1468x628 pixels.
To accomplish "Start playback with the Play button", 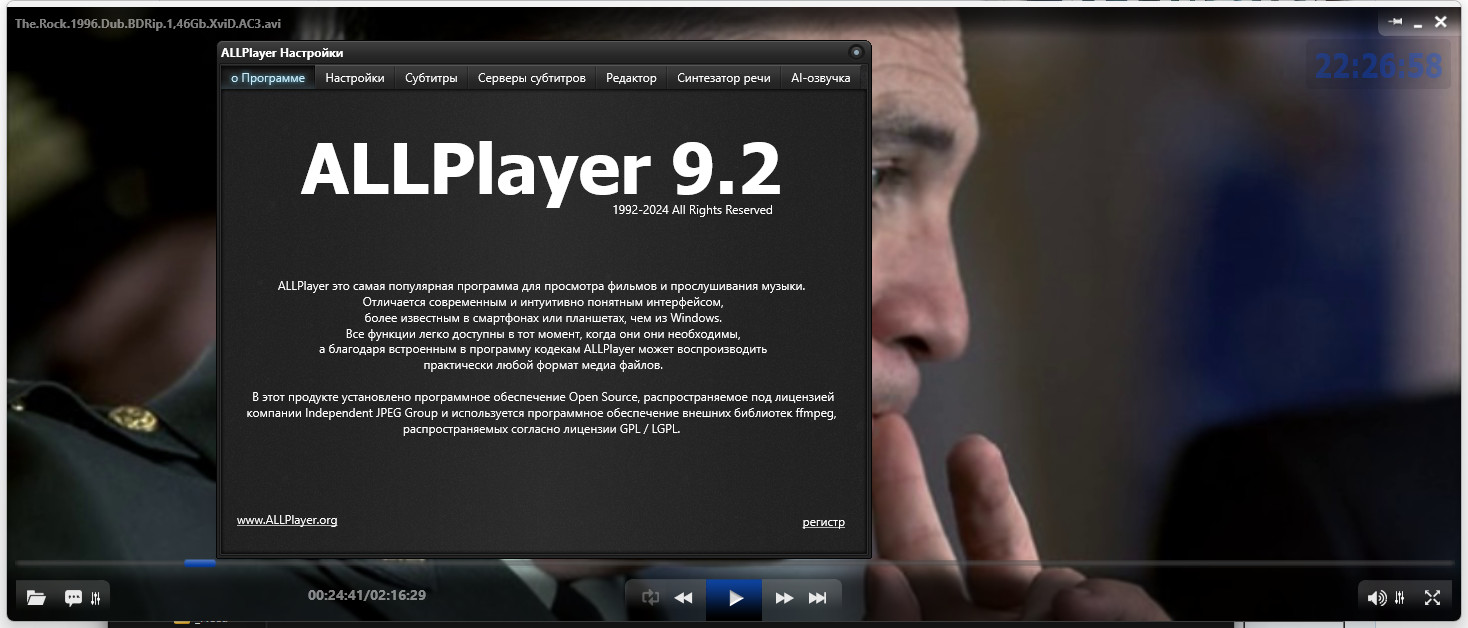I will [735, 598].
